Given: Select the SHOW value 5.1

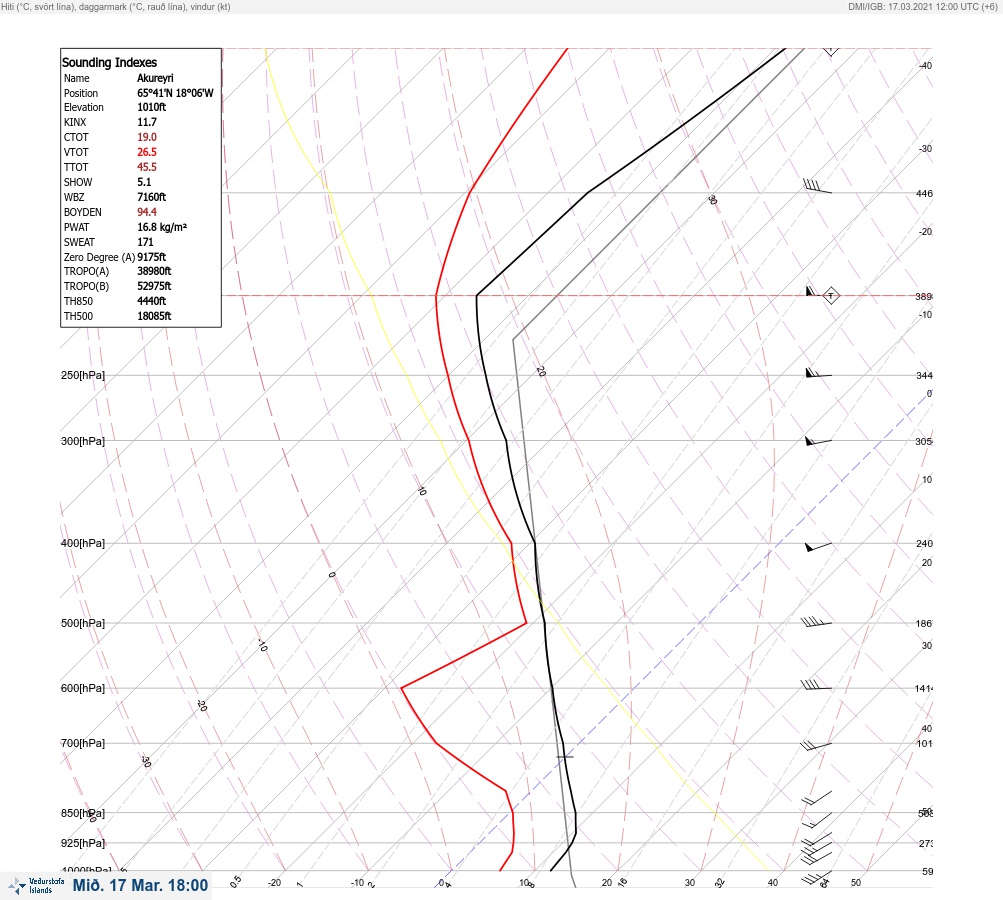Looking at the screenshot, I should click(144, 182).
